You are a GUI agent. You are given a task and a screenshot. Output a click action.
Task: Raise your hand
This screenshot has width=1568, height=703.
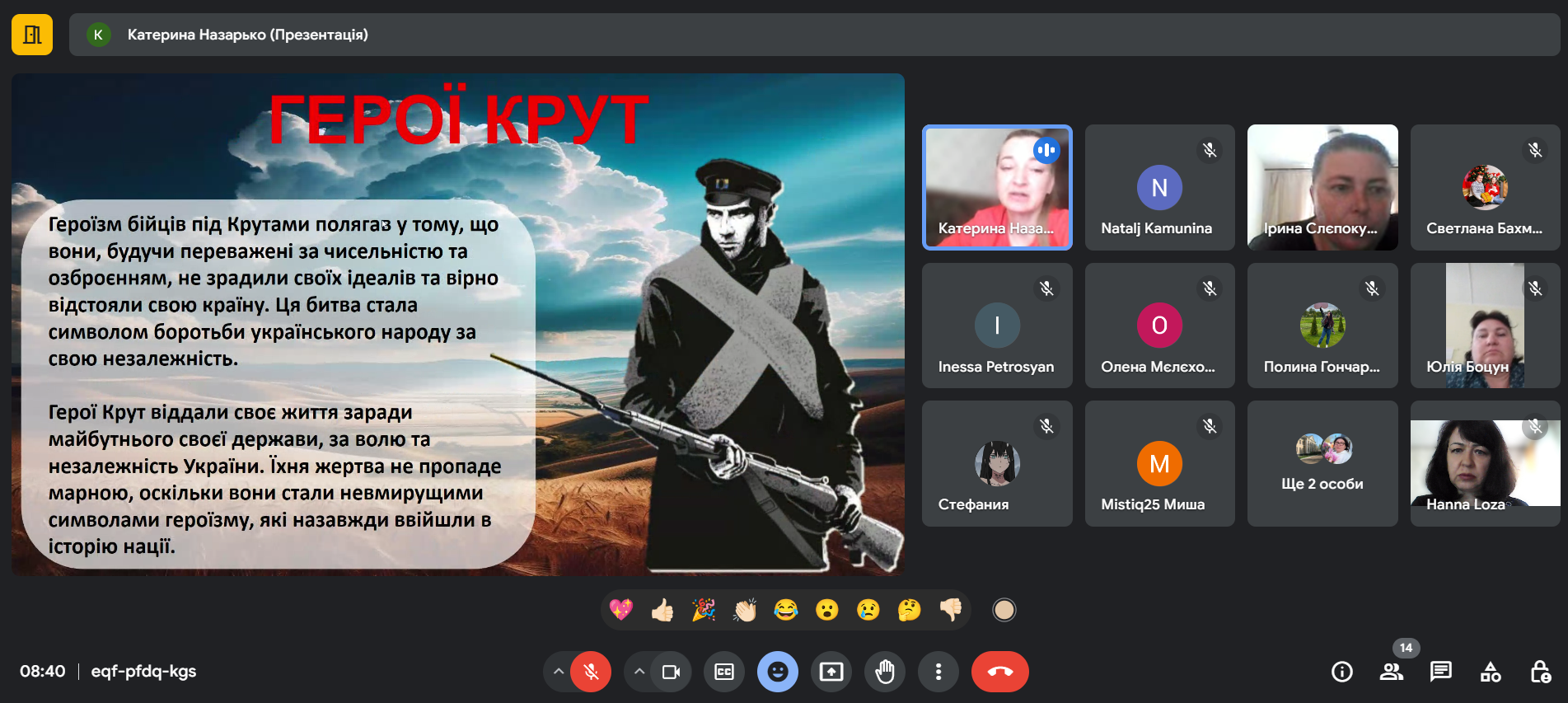pyautogui.click(x=884, y=672)
